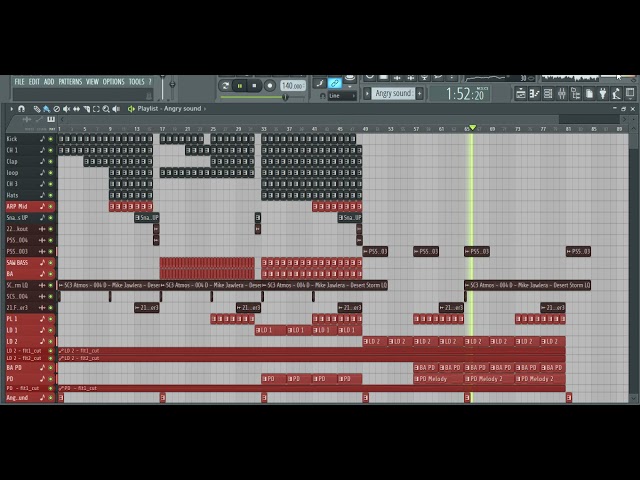Open the PATTERNS menu
The image size is (640, 480).
[70, 82]
